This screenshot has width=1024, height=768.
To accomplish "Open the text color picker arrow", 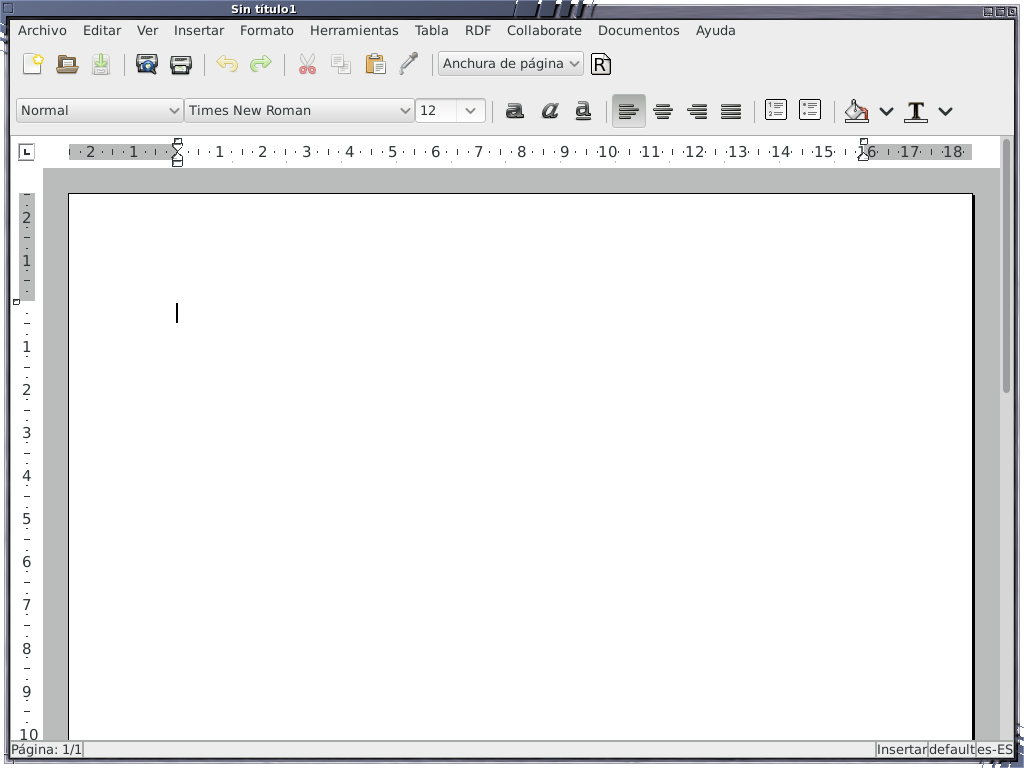I will click(x=945, y=111).
